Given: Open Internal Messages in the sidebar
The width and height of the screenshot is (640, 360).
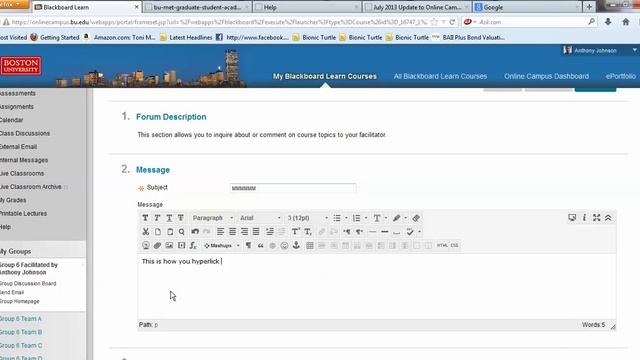Looking at the screenshot, I should [x=24, y=160].
